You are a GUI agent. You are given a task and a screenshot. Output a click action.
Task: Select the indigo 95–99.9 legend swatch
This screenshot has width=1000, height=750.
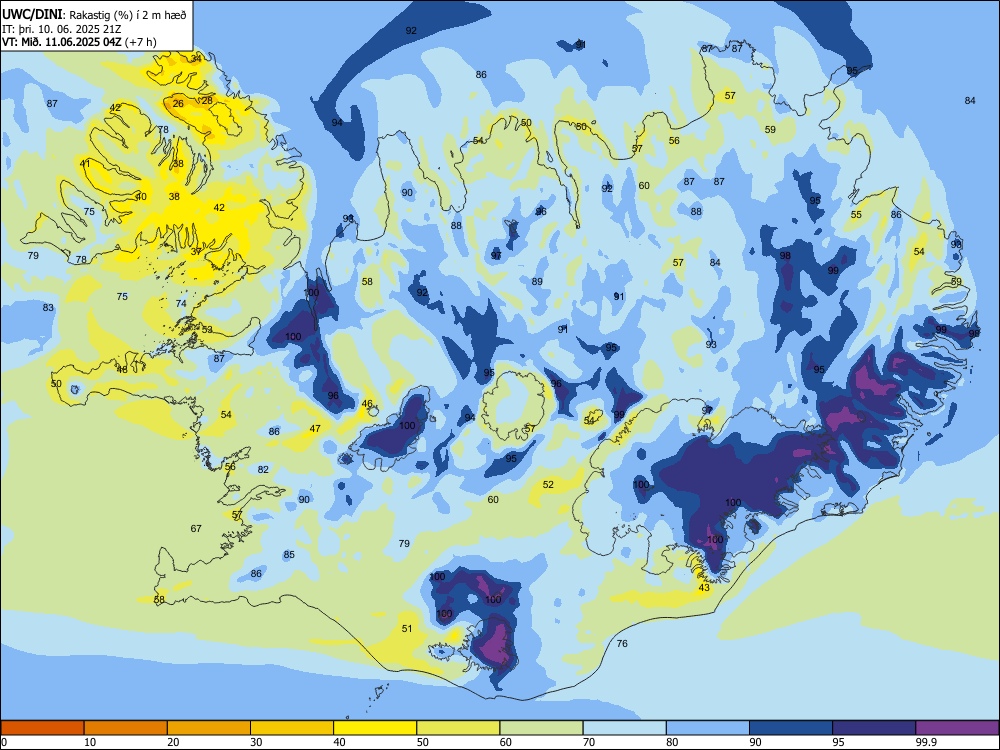pyautogui.click(x=874, y=727)
